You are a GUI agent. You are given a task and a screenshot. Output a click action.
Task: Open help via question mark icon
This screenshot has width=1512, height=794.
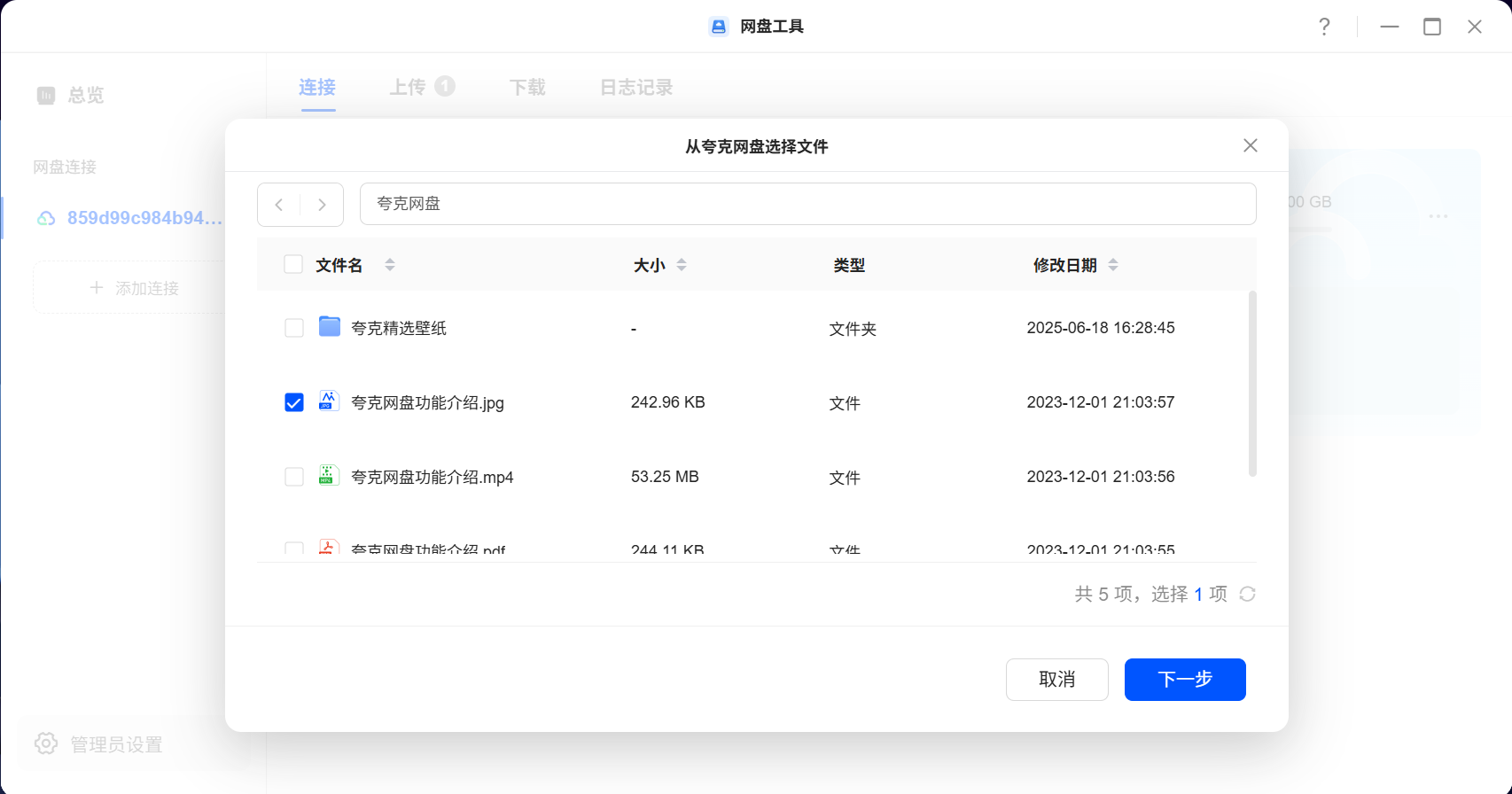point(1324,27)
